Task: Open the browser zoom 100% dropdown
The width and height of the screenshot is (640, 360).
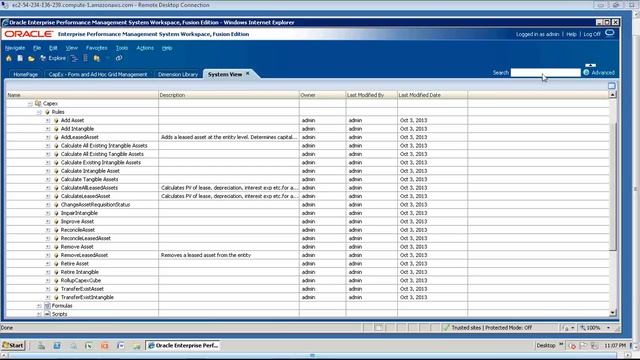Action: [608, 328]
